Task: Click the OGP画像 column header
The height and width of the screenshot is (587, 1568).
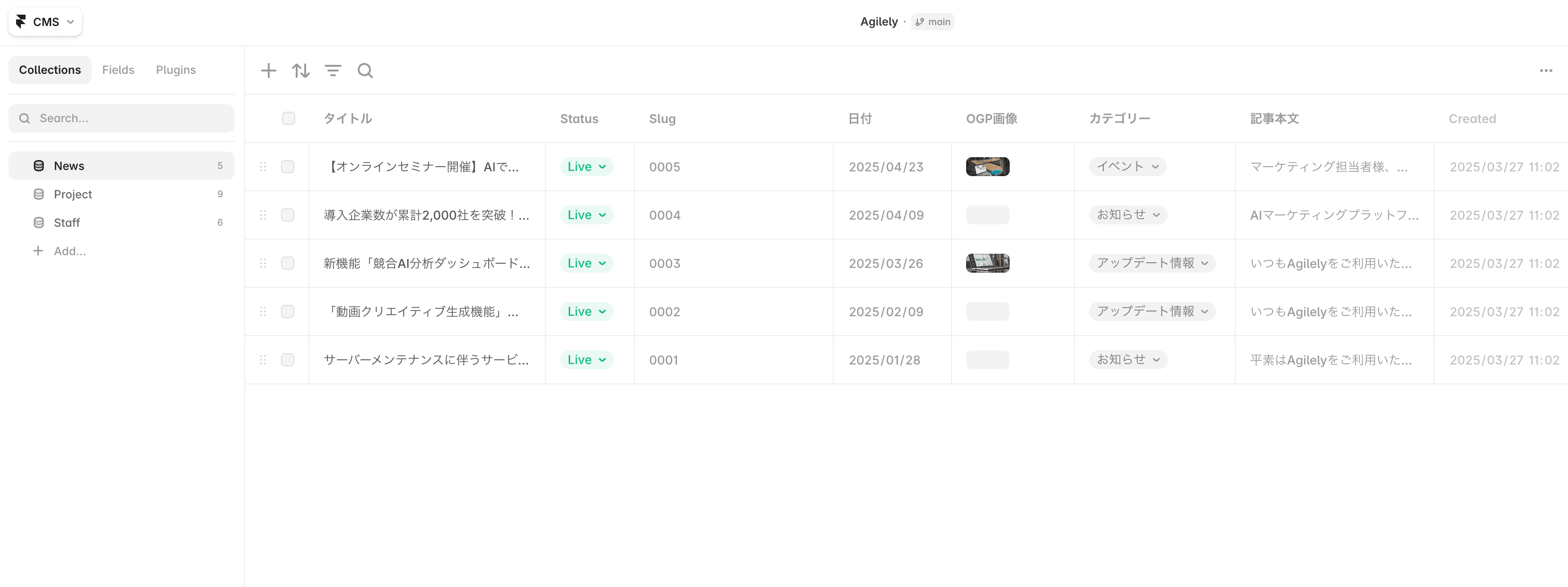Action: pyautogui.click(x=992, y=119)
